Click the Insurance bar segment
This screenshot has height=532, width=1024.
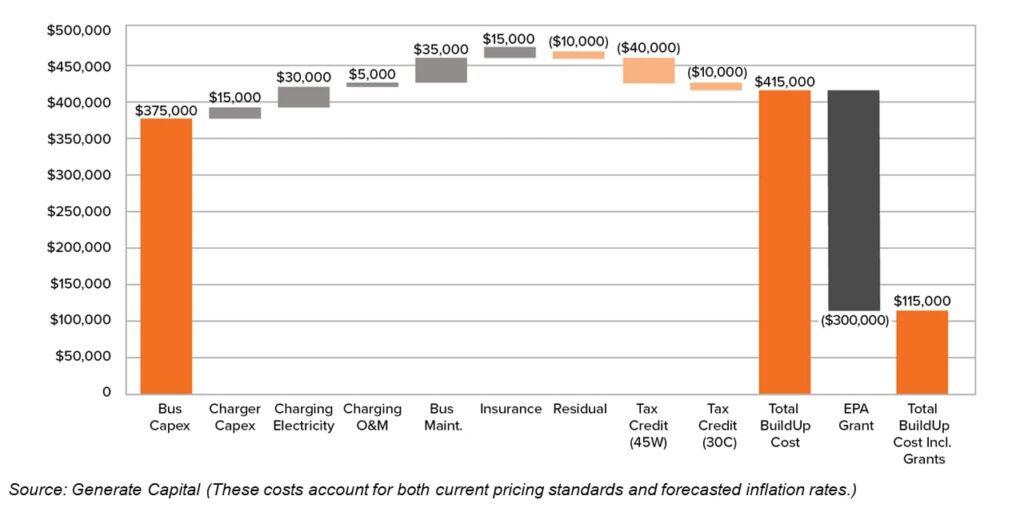509,52
